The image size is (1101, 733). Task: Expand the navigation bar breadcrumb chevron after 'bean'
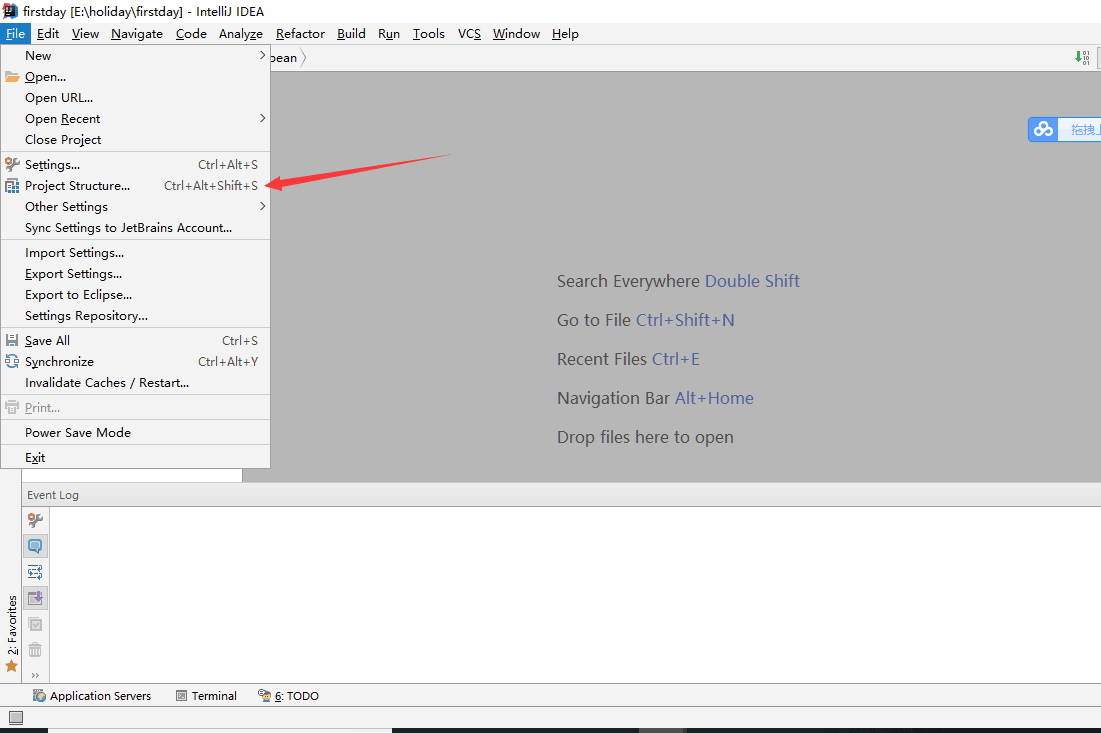303,58
